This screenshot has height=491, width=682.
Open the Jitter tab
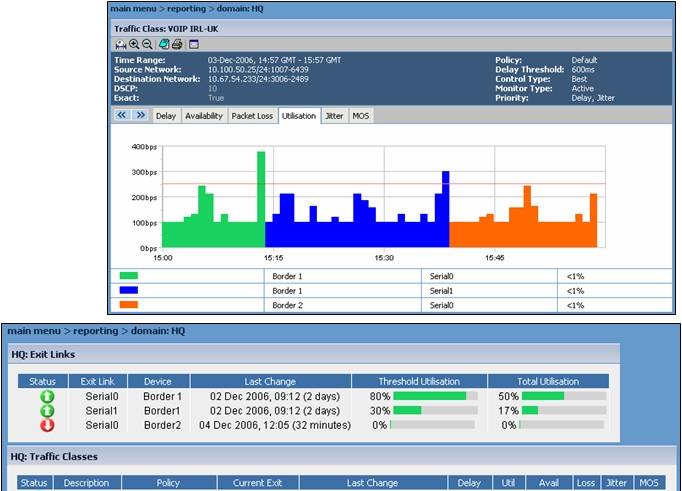pyautogui.click(x=334, y=116)
